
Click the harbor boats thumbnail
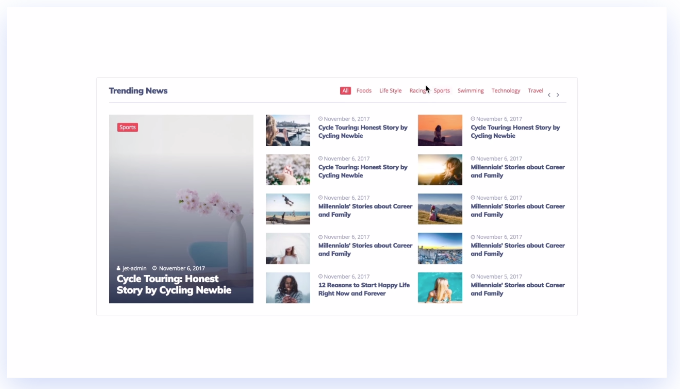tap(288, 130)
